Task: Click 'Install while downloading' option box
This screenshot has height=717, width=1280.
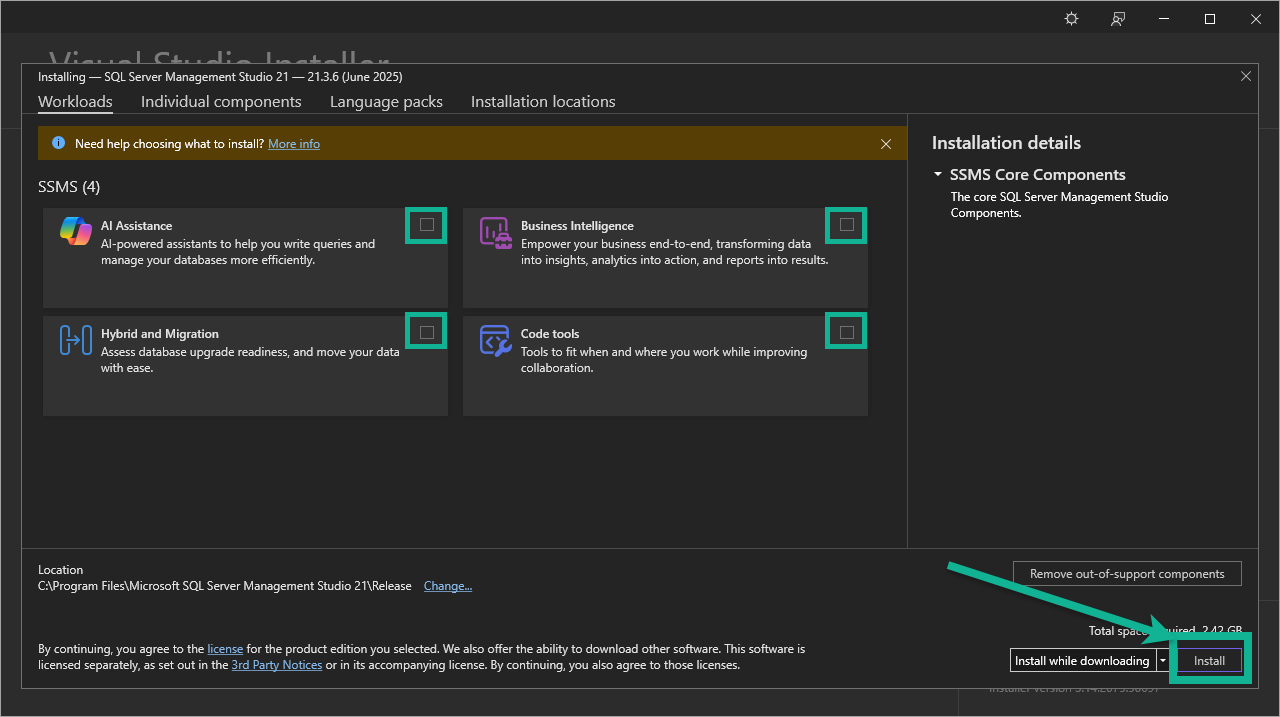Action: pyautogui.click(x=1083, y=661)
